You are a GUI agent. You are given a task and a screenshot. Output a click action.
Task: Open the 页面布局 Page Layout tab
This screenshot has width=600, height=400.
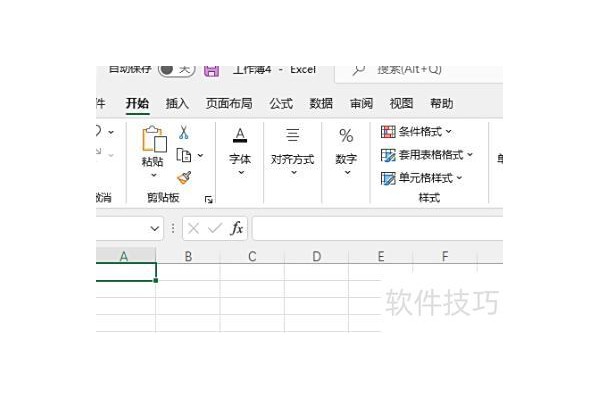(x=229, y=104)
